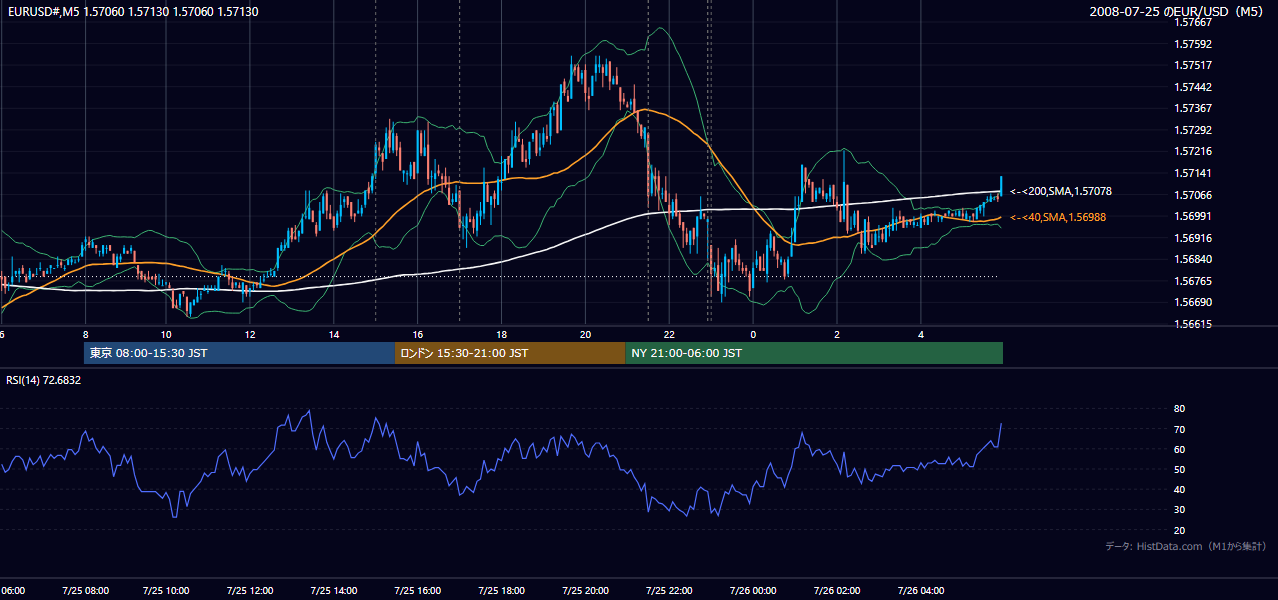Click hour label 22 under price chart
Image resolution: width=1278 pixels, height=600 pixels.
pos(669,335)
